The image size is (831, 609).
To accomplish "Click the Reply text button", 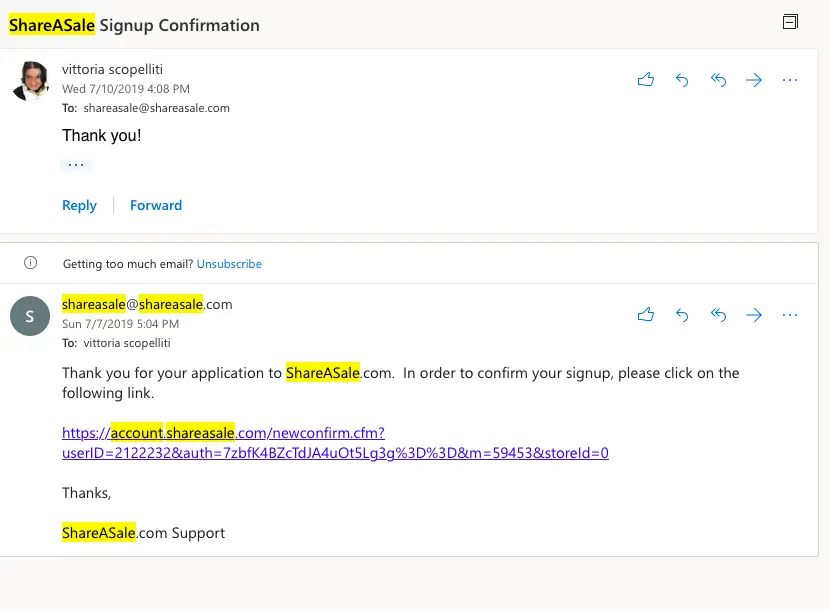I will point(79,205).
